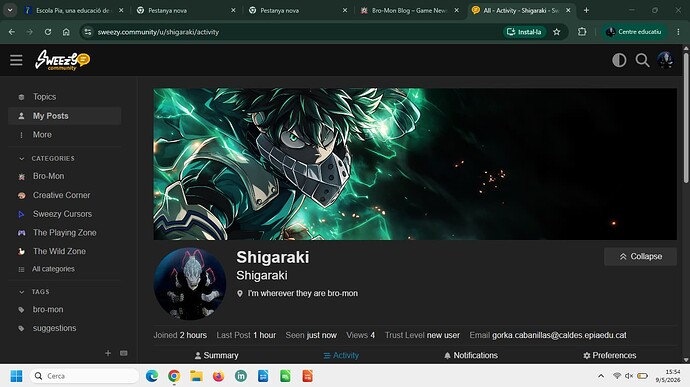Open the taskbar clock and date
Screen dimensions: 690x387
(668, 376)
